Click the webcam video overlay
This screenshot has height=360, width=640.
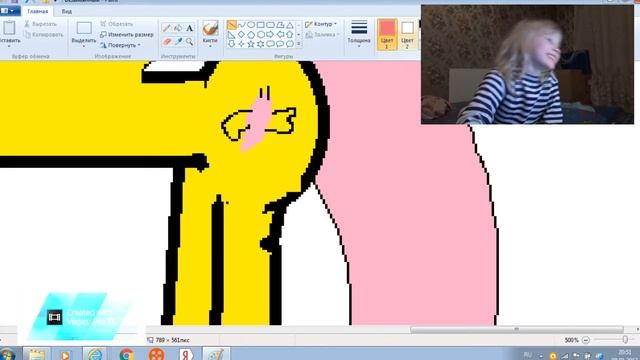pyautogui.click(x=527, y=64)
